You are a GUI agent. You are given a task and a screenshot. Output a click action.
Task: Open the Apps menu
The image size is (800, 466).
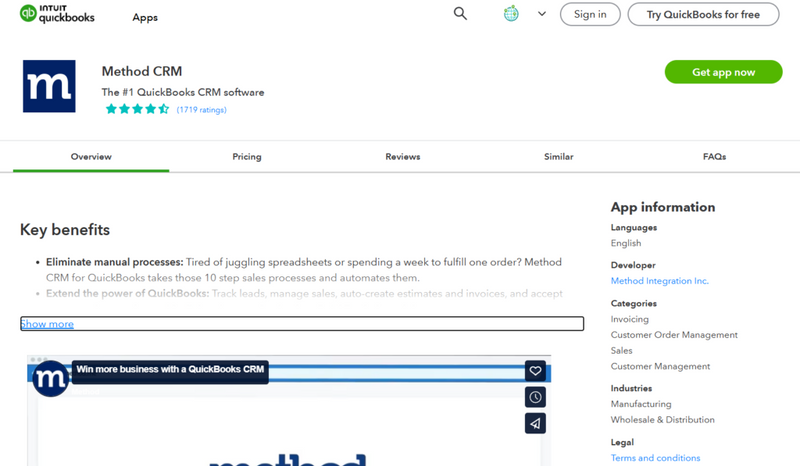point(145,17)
